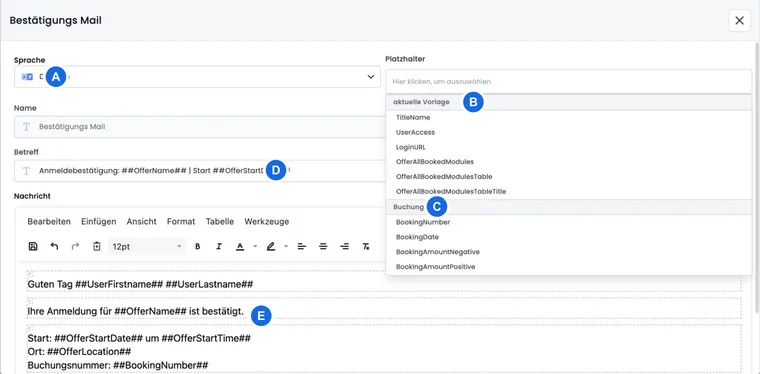Click the 'Ihre Anmeldung für' line
This screenshot has width=760, height=374.
pyautogui.click(x=136, y=312)
